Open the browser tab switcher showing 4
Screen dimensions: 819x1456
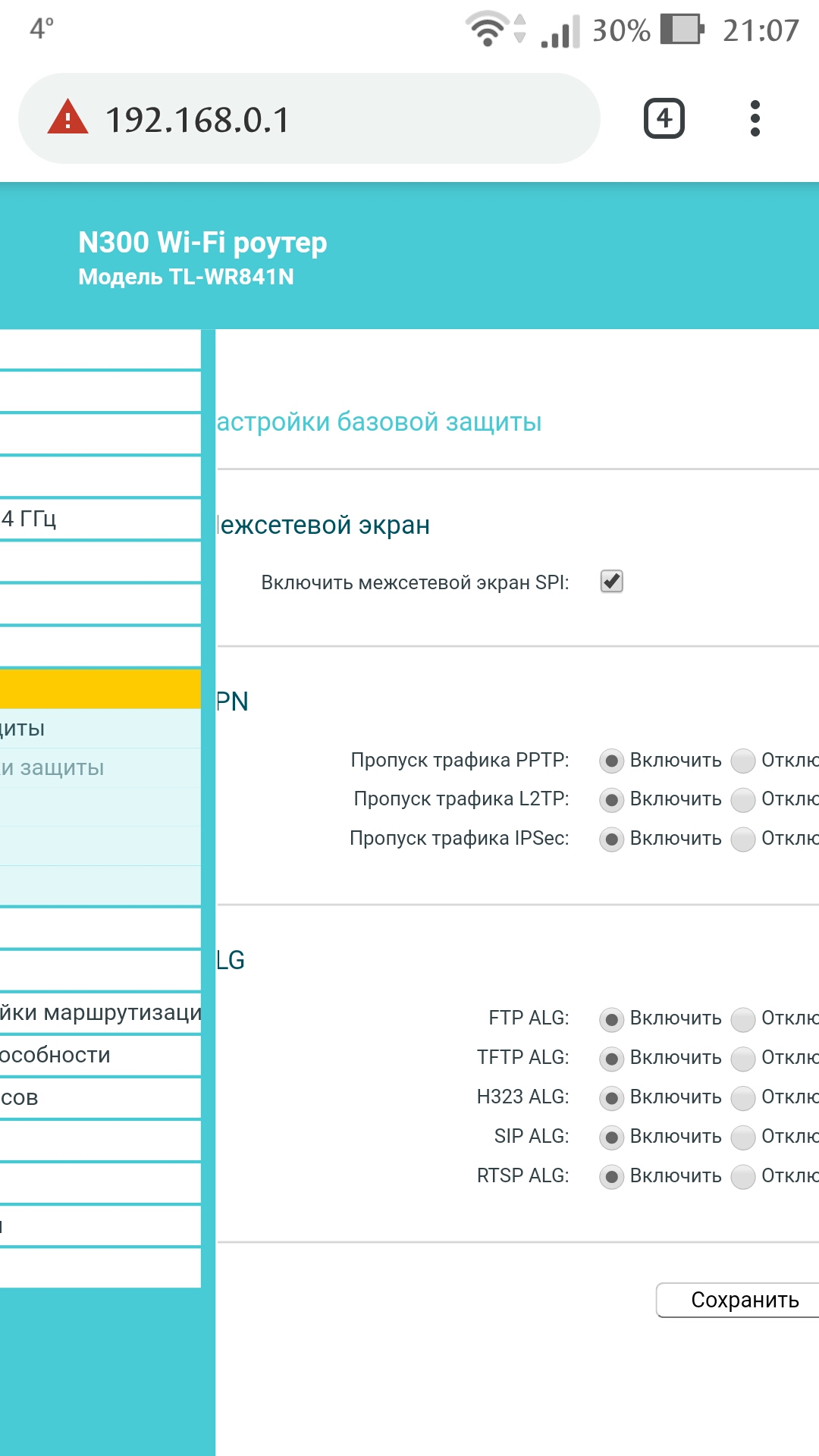(664, 118)
